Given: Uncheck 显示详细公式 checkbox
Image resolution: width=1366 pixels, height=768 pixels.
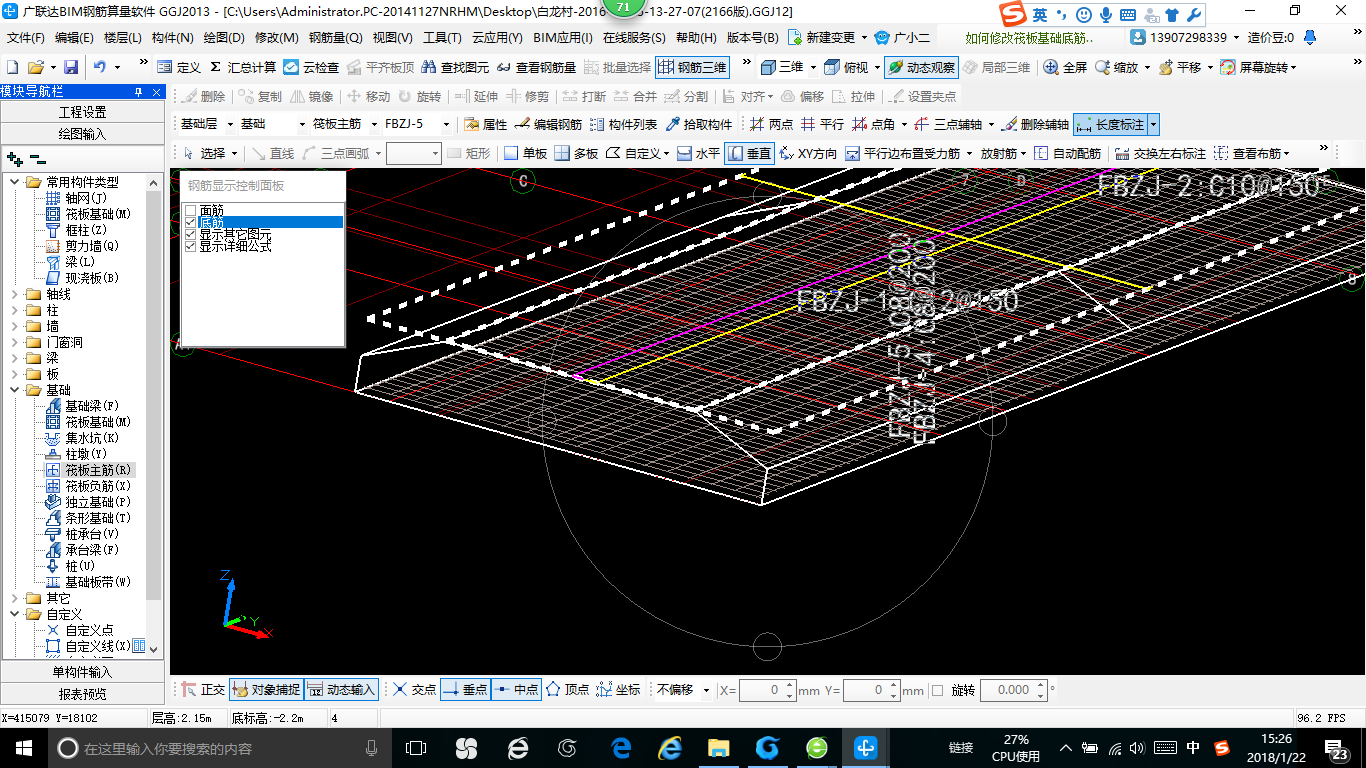Looking at the screenshot, I should pyautogui.click(x=190, y=246).
